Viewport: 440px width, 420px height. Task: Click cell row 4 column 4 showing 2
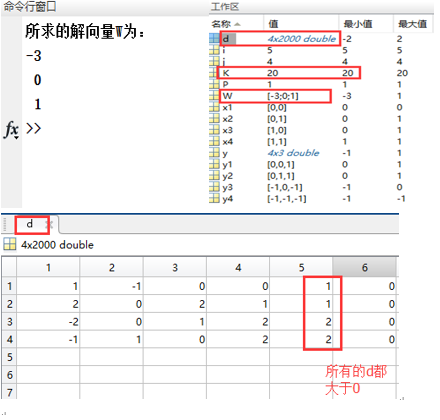pyautogui.click(x=238, y=339)
